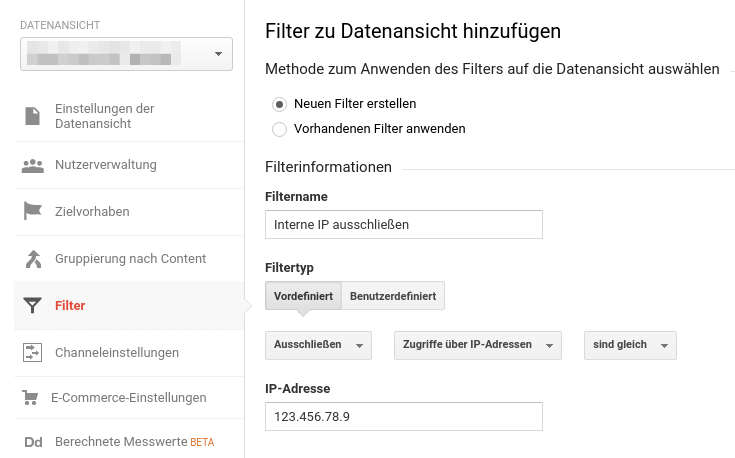The width and height of the screenshot is (735, 458).
Task: Click the merge icon for Gruppierung nach Content
Action: (x=33, y=259)
